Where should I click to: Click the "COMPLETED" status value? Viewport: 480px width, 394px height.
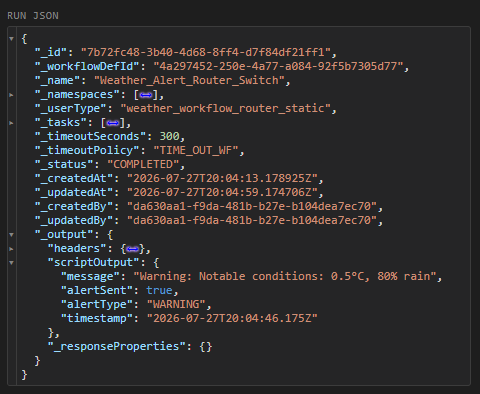pos(143,164)
